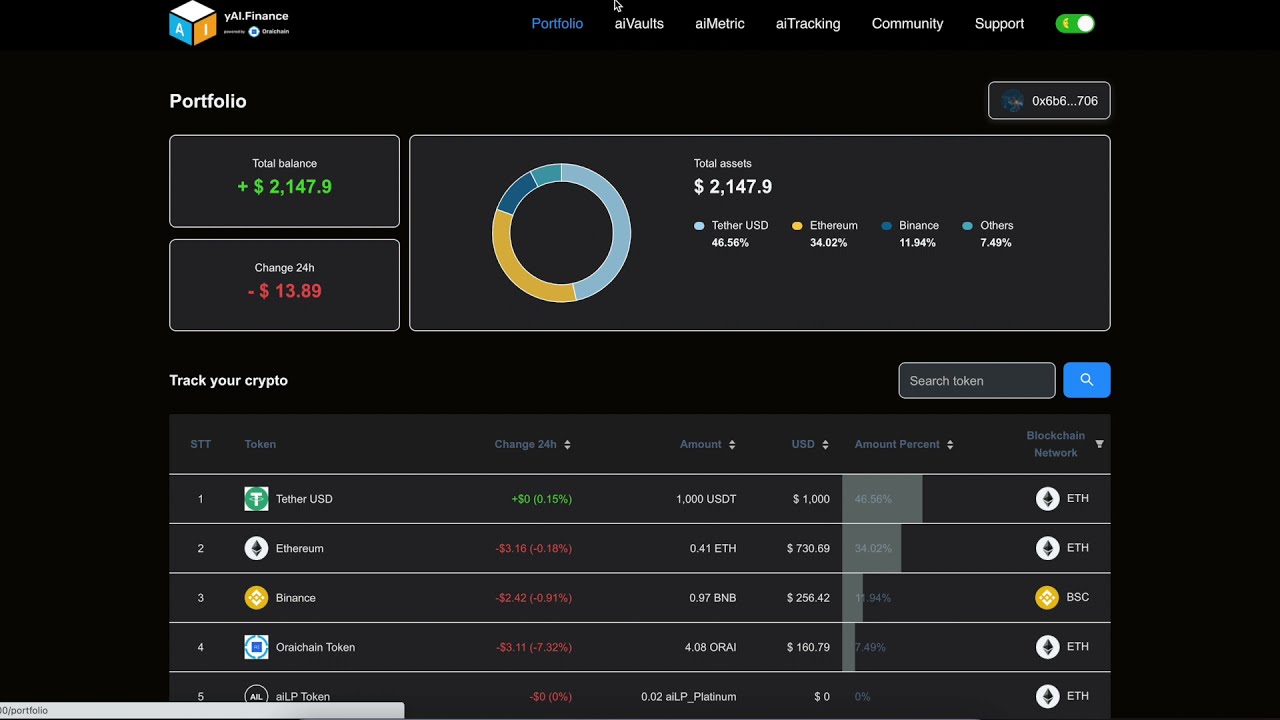Click the 0.02 aiLP_Platinum amount

click(x=689, y=696)
